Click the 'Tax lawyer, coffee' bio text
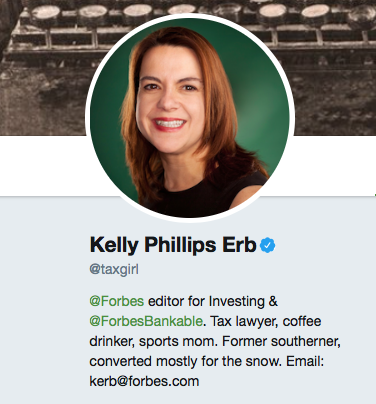376x404 pixels. click(x=266, y=321)
